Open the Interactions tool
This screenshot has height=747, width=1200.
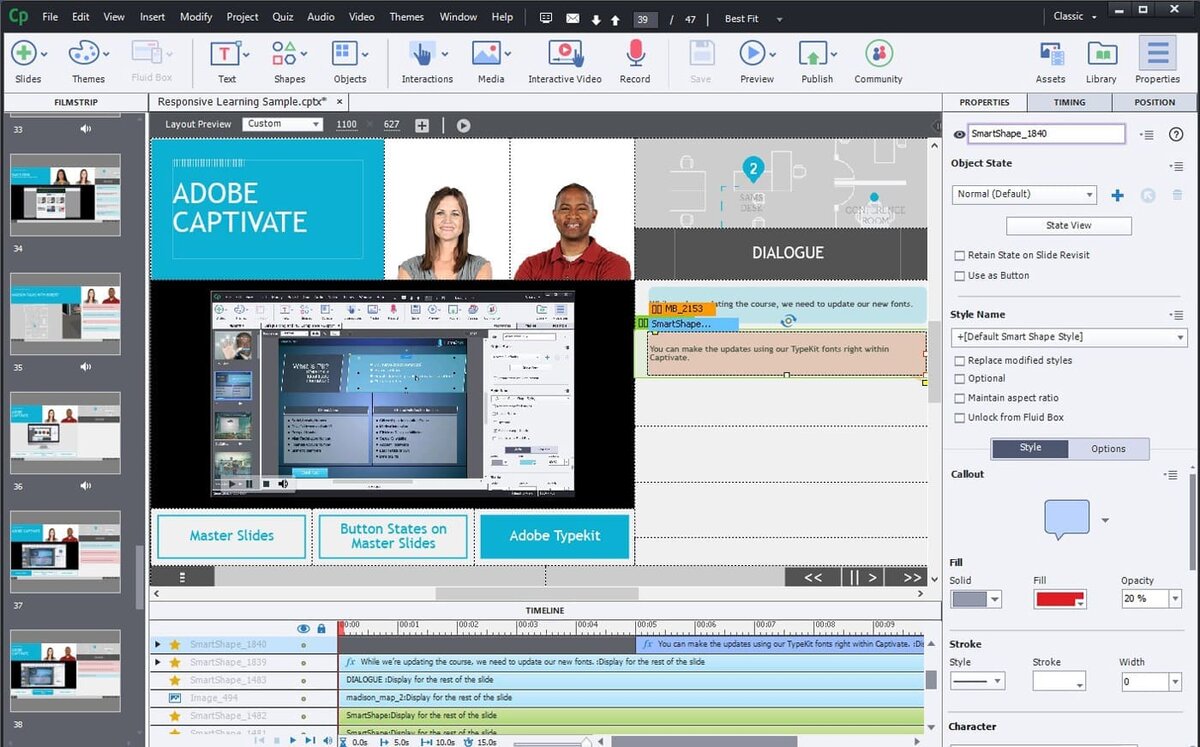[422, 54]
